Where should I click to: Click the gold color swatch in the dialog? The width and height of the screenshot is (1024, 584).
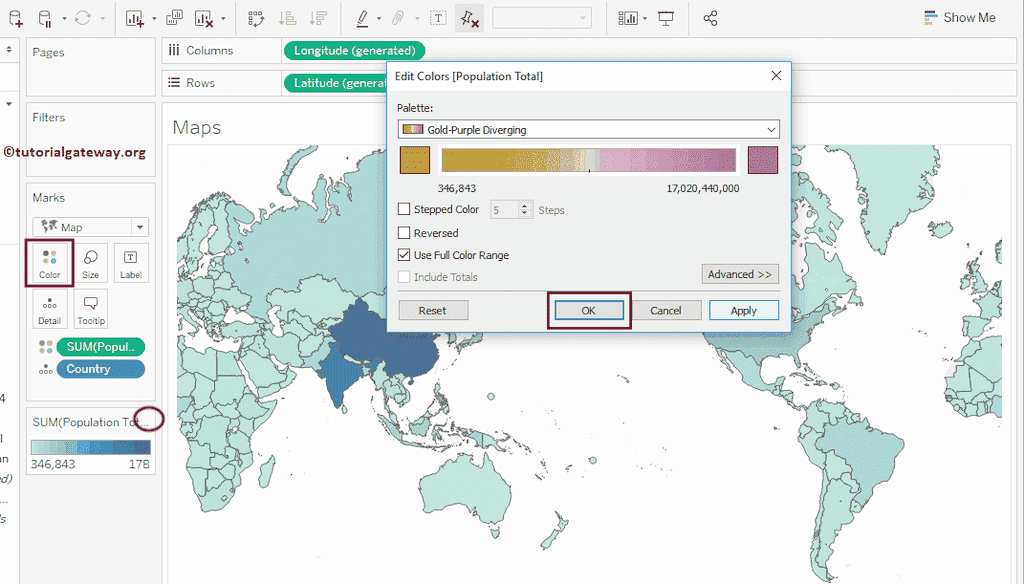point(414,160)
